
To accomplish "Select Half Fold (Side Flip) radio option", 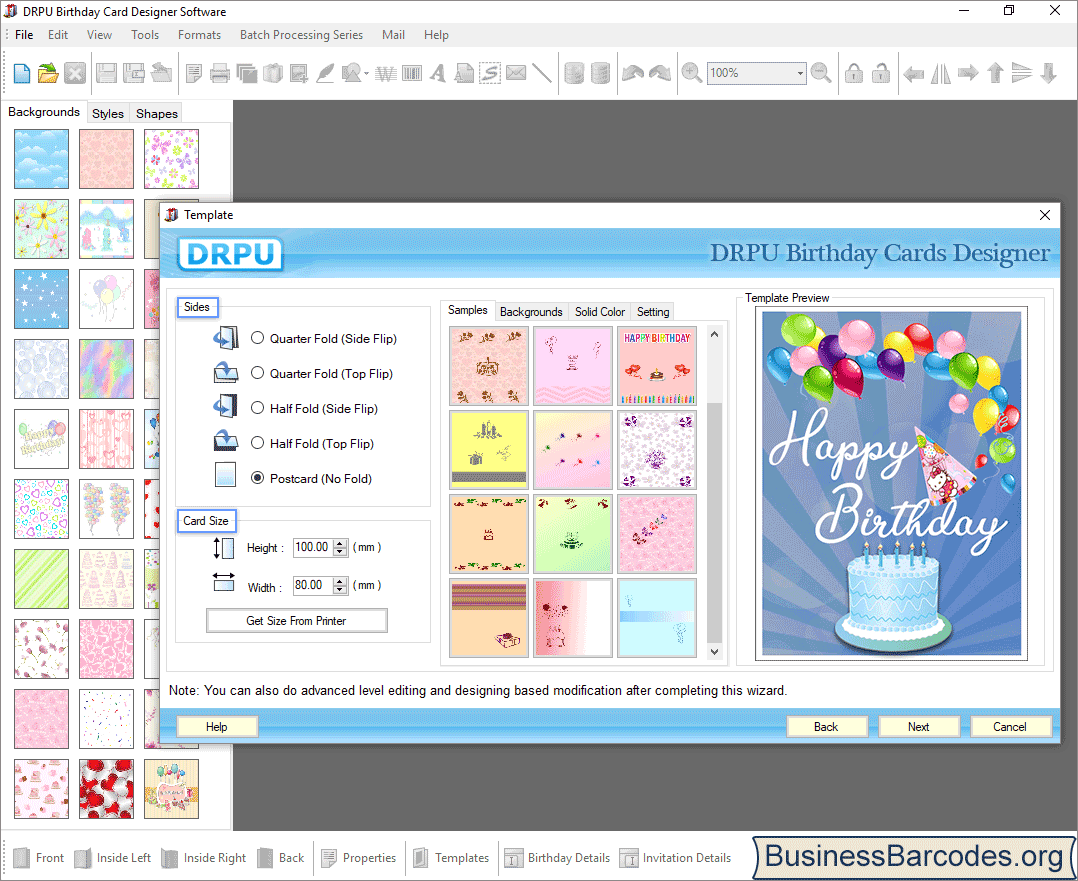I will click(257, 408).
